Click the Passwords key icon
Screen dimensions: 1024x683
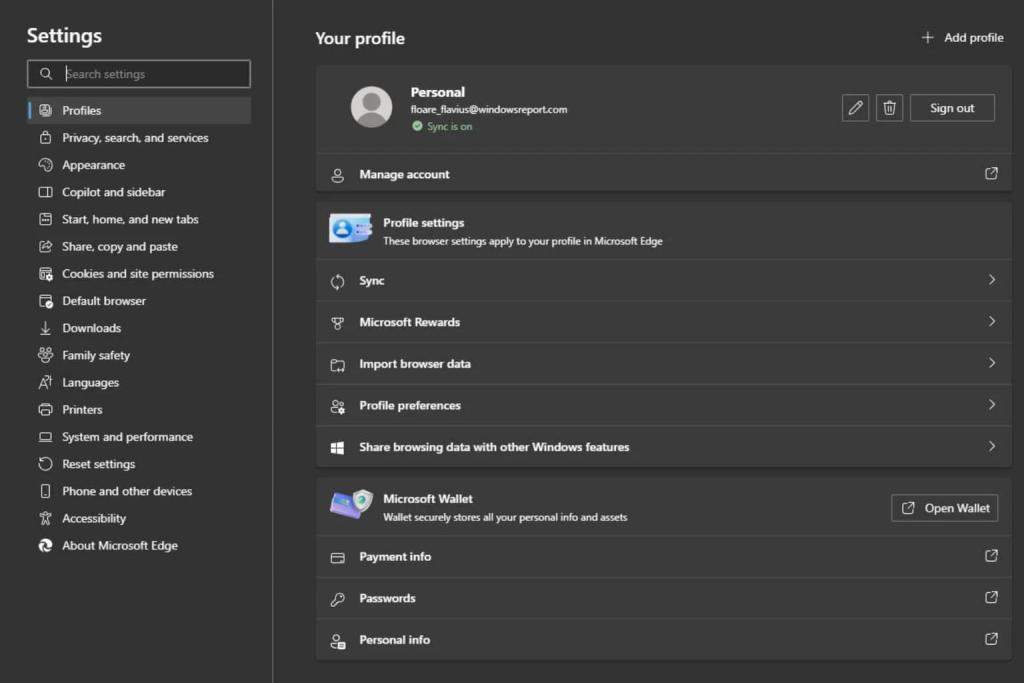338,599
